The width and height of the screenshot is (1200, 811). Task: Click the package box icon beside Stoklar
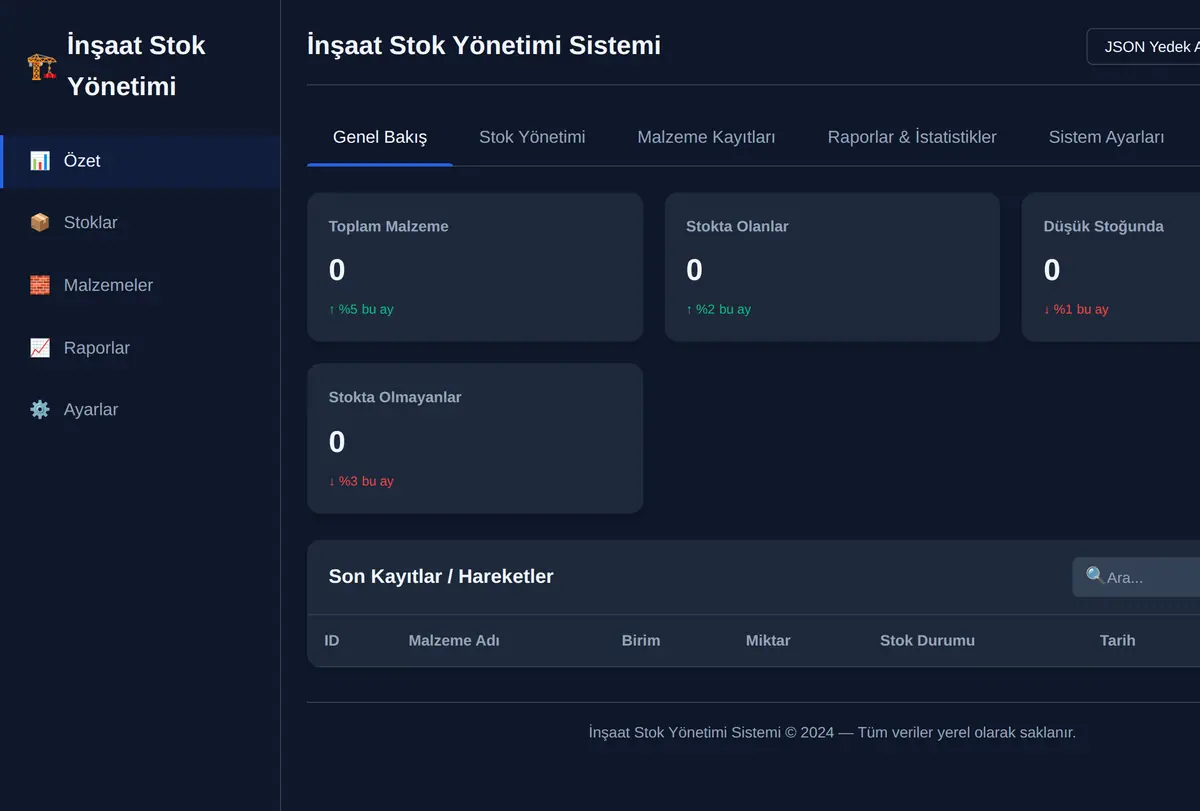pos(40,223)
